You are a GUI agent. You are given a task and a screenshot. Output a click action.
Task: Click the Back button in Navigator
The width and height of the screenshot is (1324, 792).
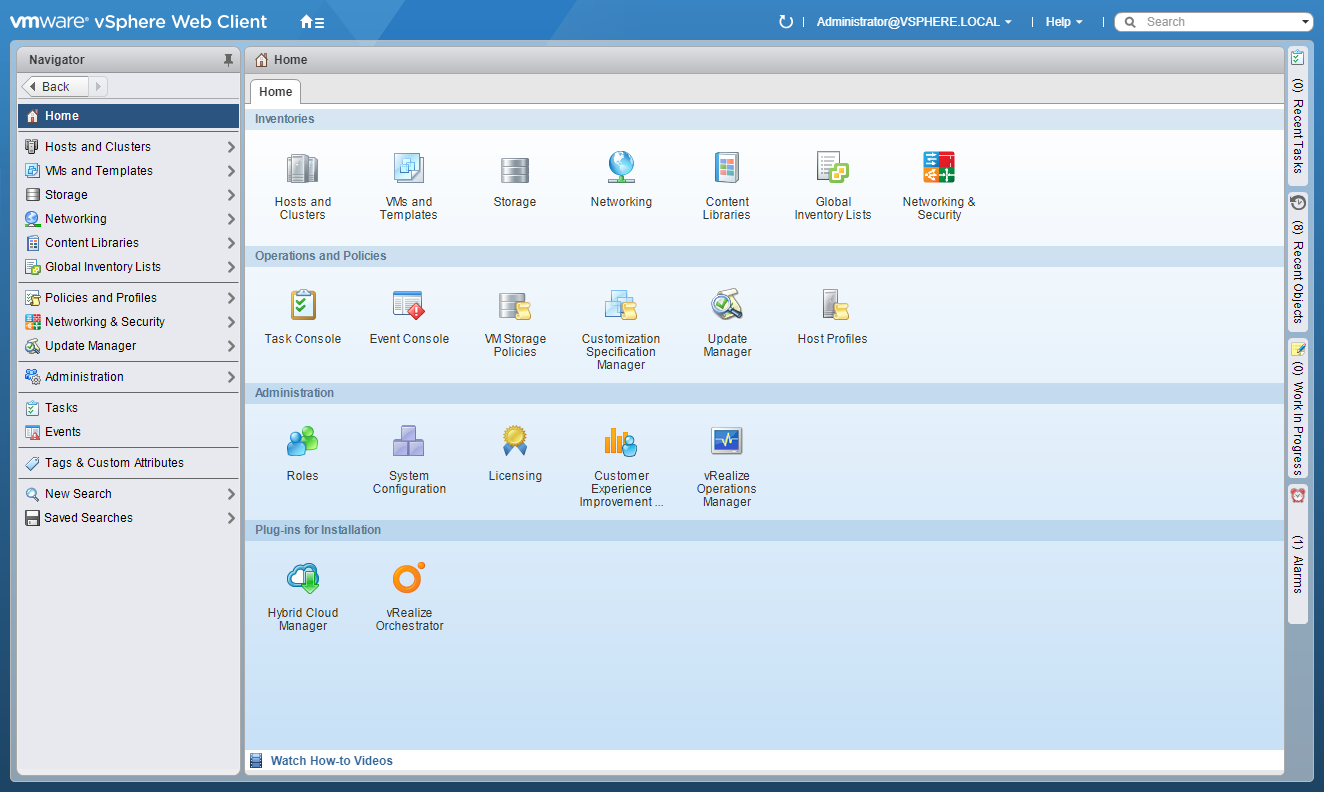pyautogui.click(x=55, y=87)
